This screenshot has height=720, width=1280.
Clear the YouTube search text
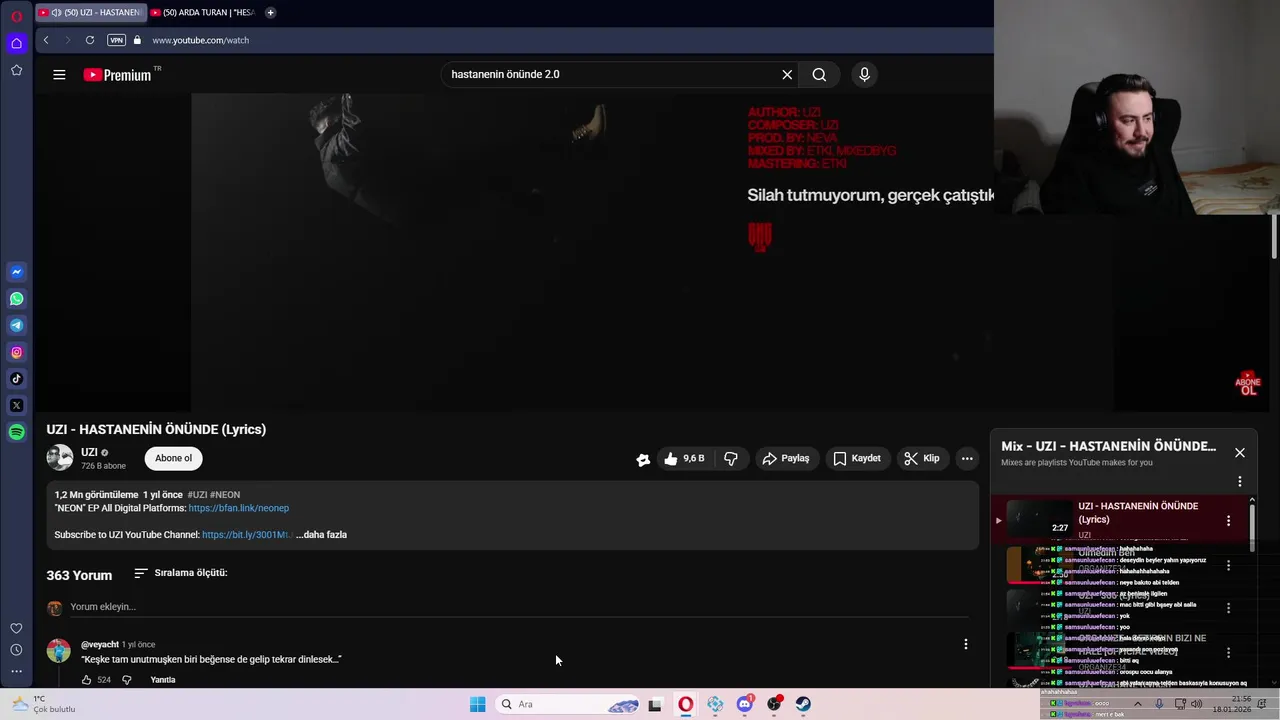click(x=787, y=74)
